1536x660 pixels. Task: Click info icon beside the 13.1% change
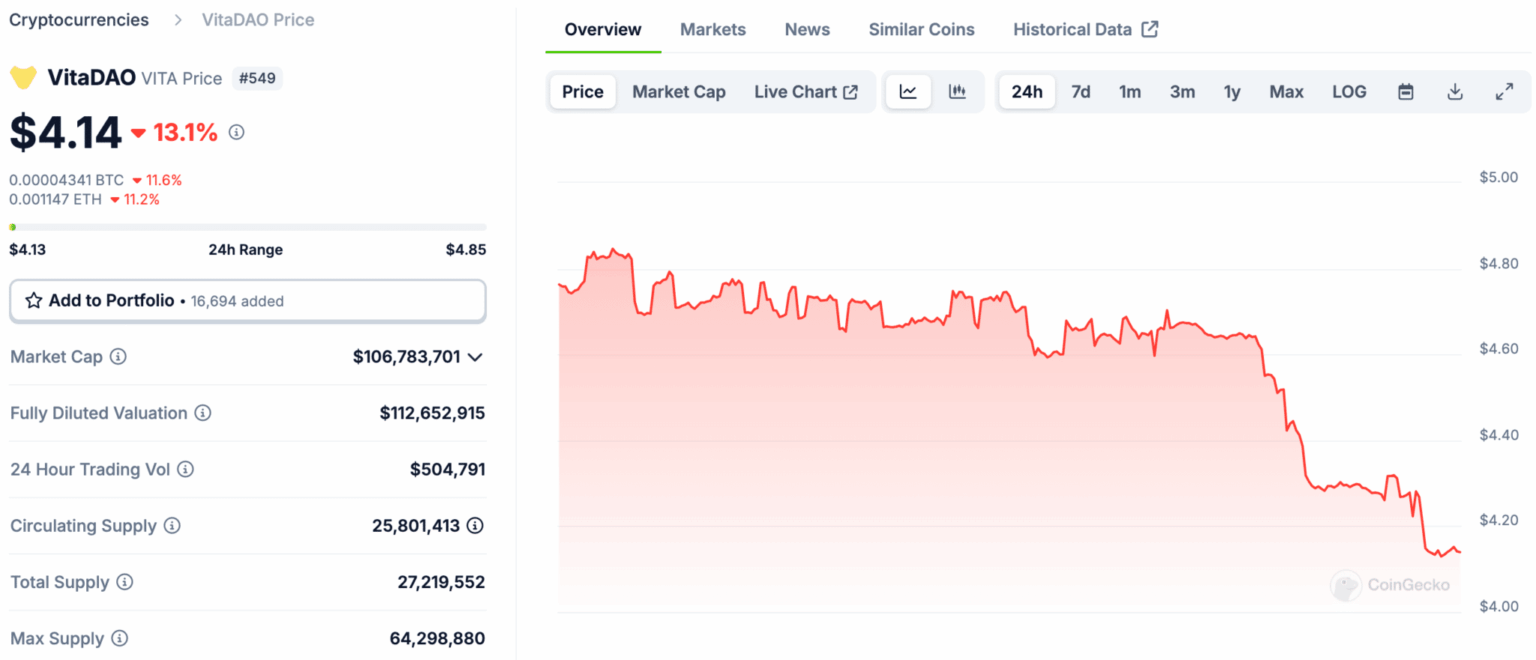236,132
